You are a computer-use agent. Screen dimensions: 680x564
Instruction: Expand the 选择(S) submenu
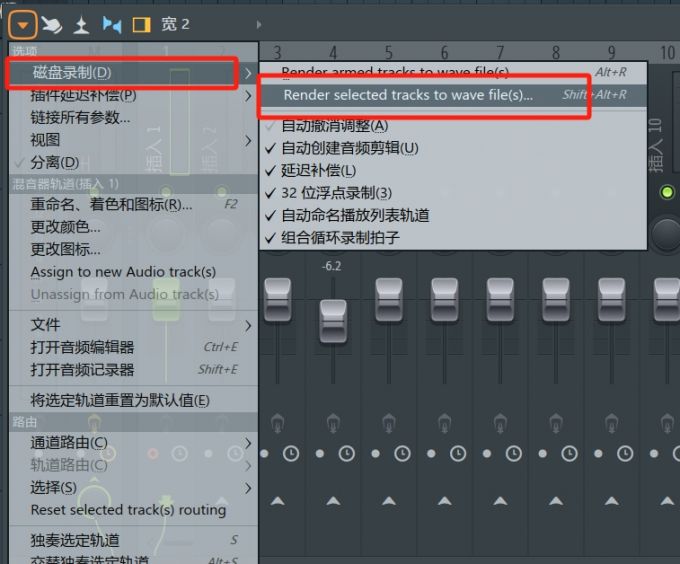pyautogui.click(x=133, y=488)
